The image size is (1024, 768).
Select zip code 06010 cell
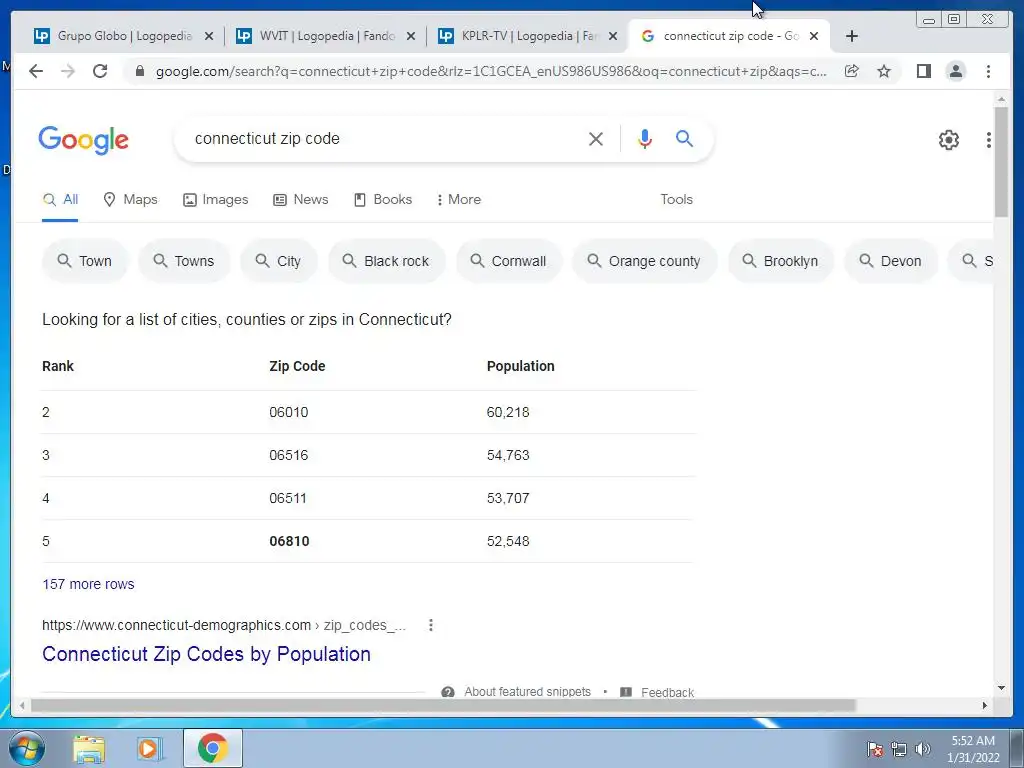pyautogui.click(x=289, y=412)
